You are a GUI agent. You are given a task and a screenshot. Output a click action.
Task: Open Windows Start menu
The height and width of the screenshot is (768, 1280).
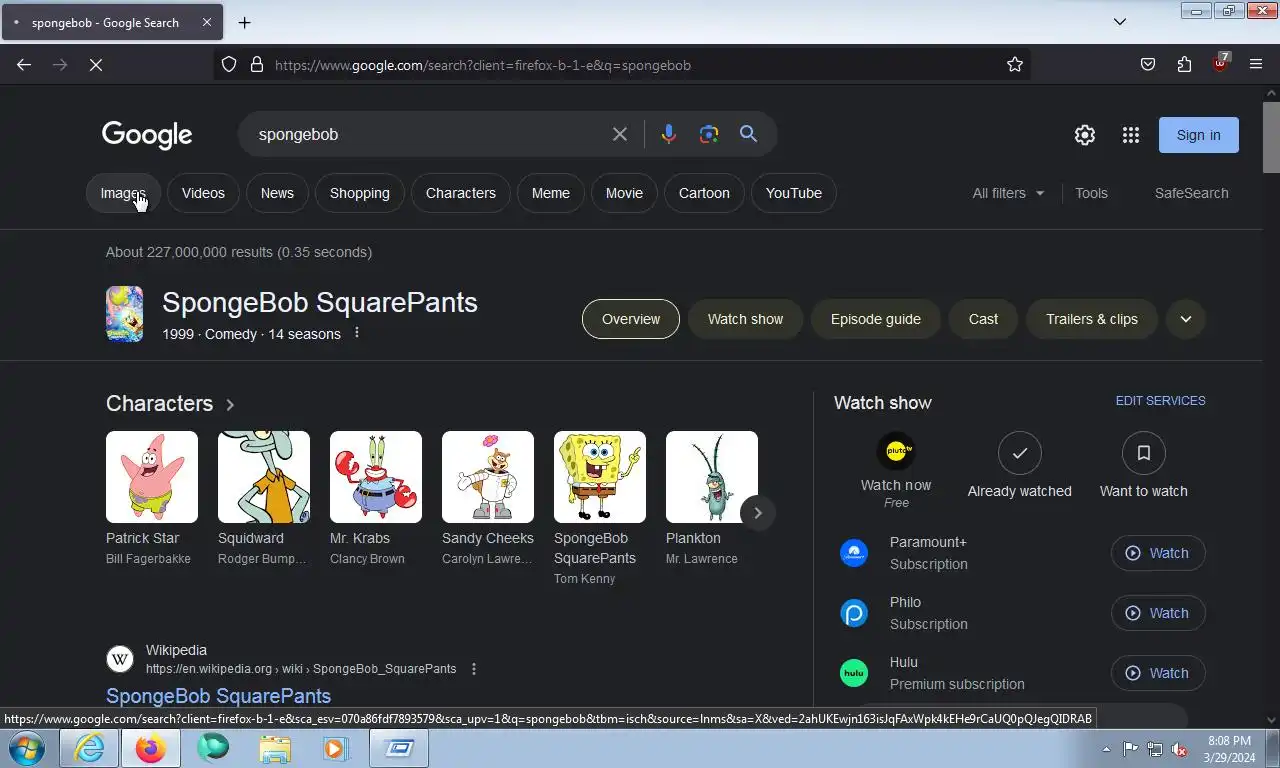point(26,748)
